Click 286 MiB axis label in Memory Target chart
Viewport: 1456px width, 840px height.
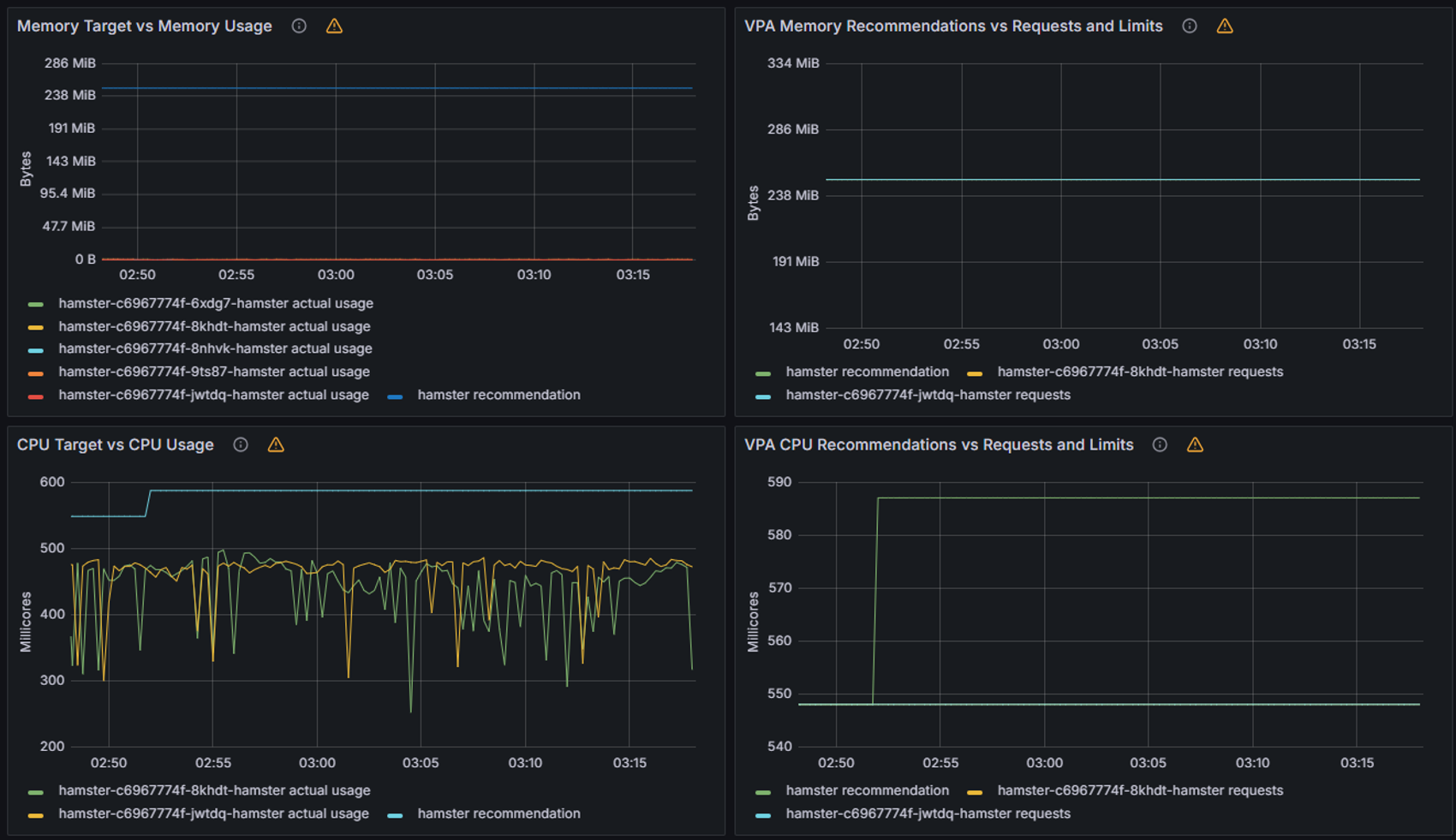70,63
